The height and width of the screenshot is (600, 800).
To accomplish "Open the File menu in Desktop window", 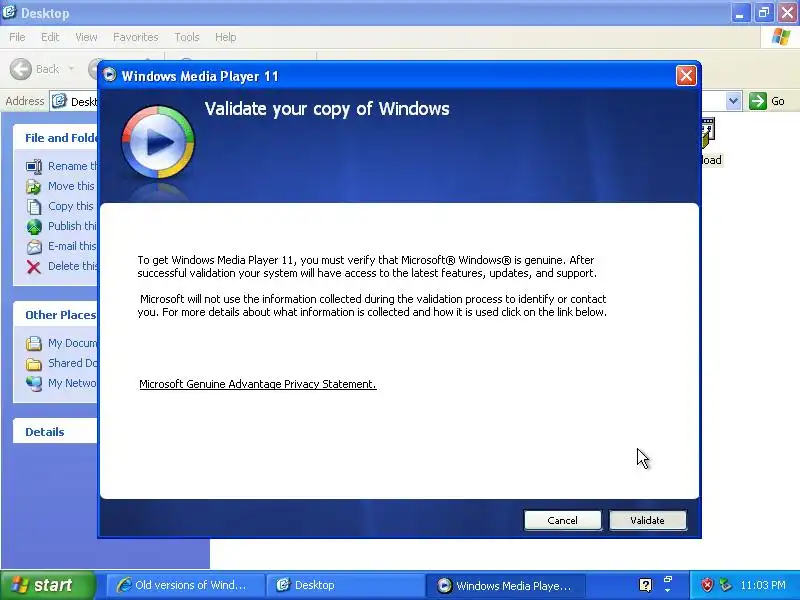I will 17,37.
